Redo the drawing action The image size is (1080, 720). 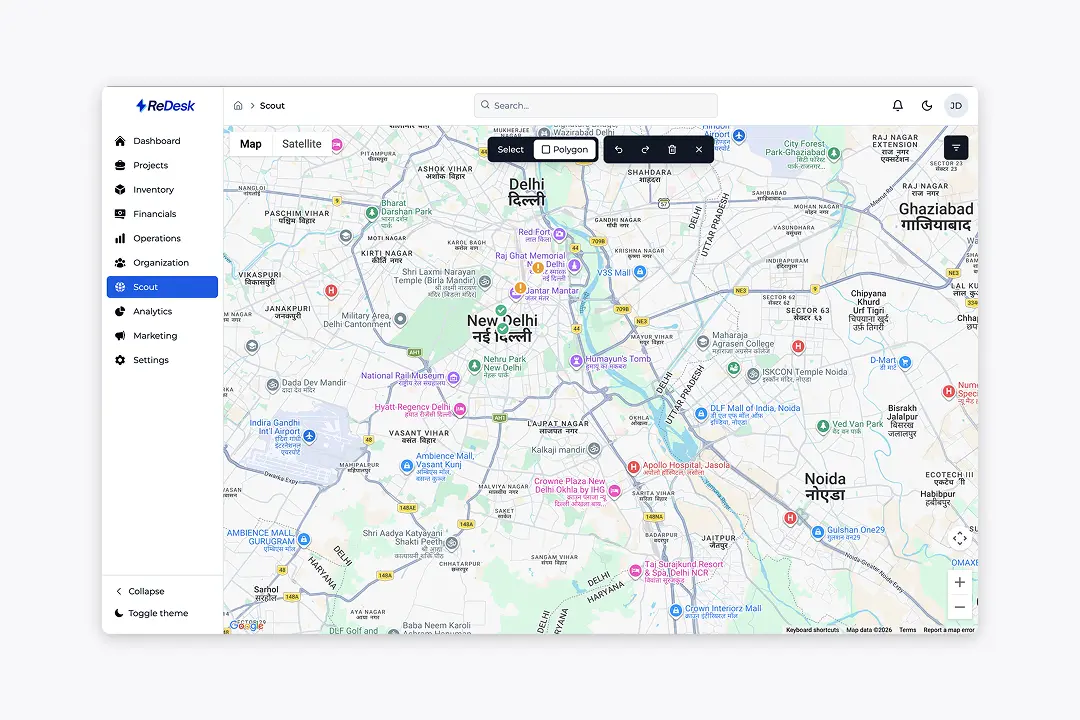point(645,150)
